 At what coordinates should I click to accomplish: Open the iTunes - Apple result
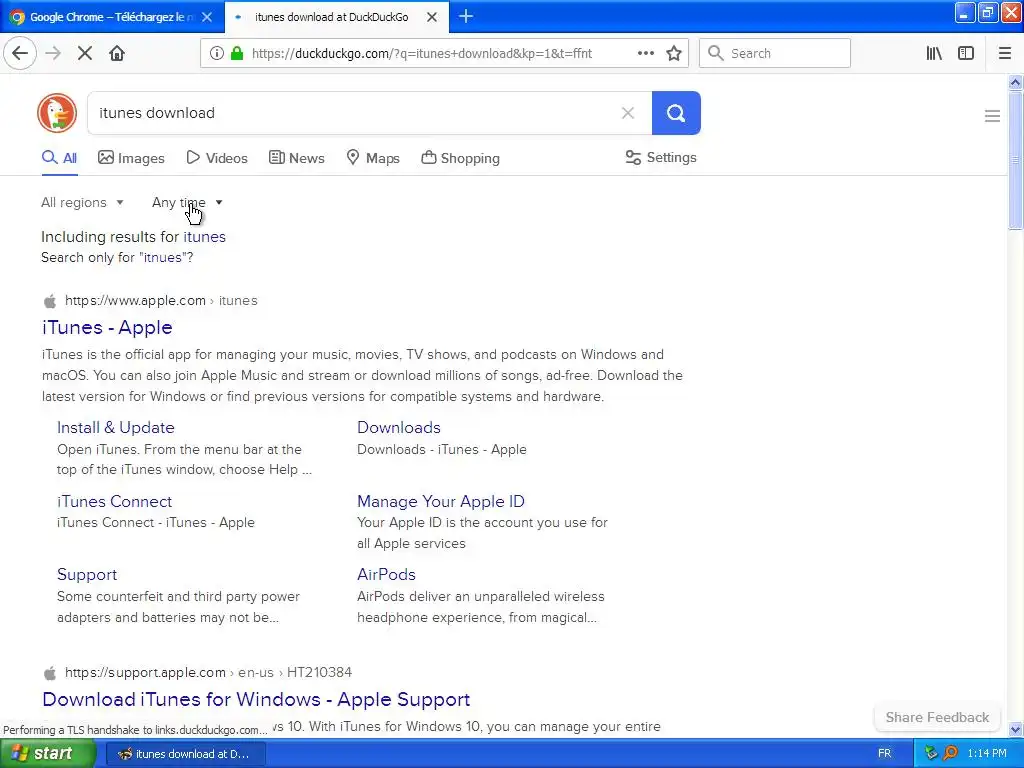[x=107, y=327]
